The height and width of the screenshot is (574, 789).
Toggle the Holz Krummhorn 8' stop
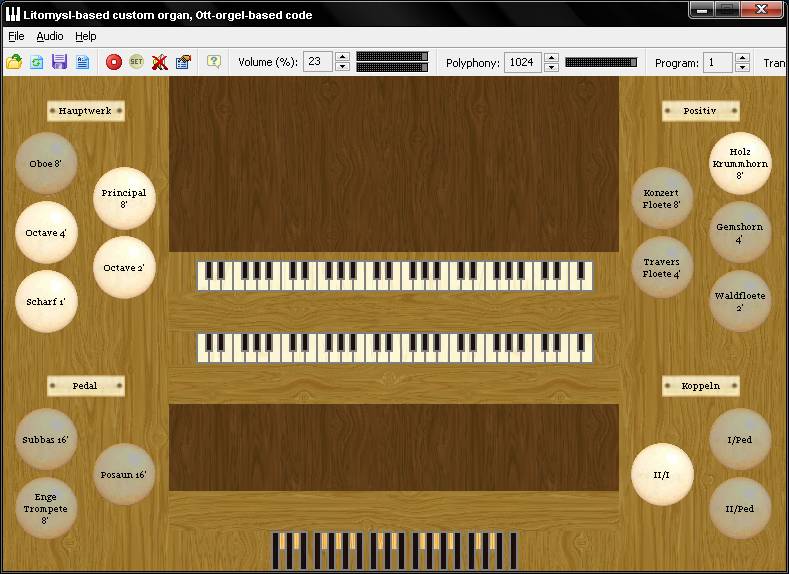pyautogui.click(x=740, y=163)
